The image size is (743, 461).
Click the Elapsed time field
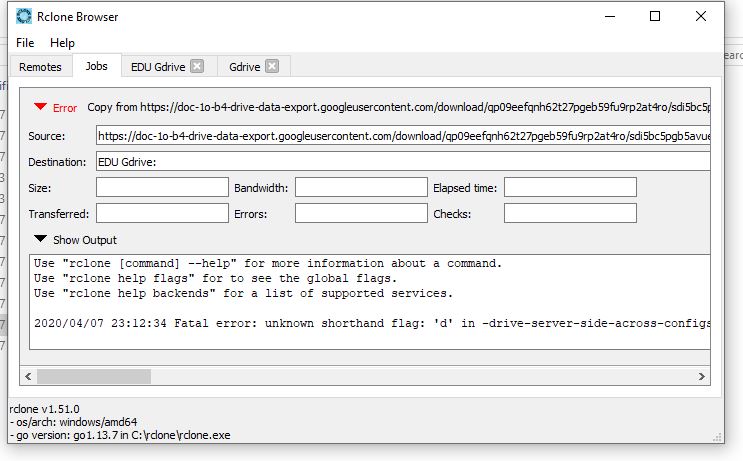(570, 188)
